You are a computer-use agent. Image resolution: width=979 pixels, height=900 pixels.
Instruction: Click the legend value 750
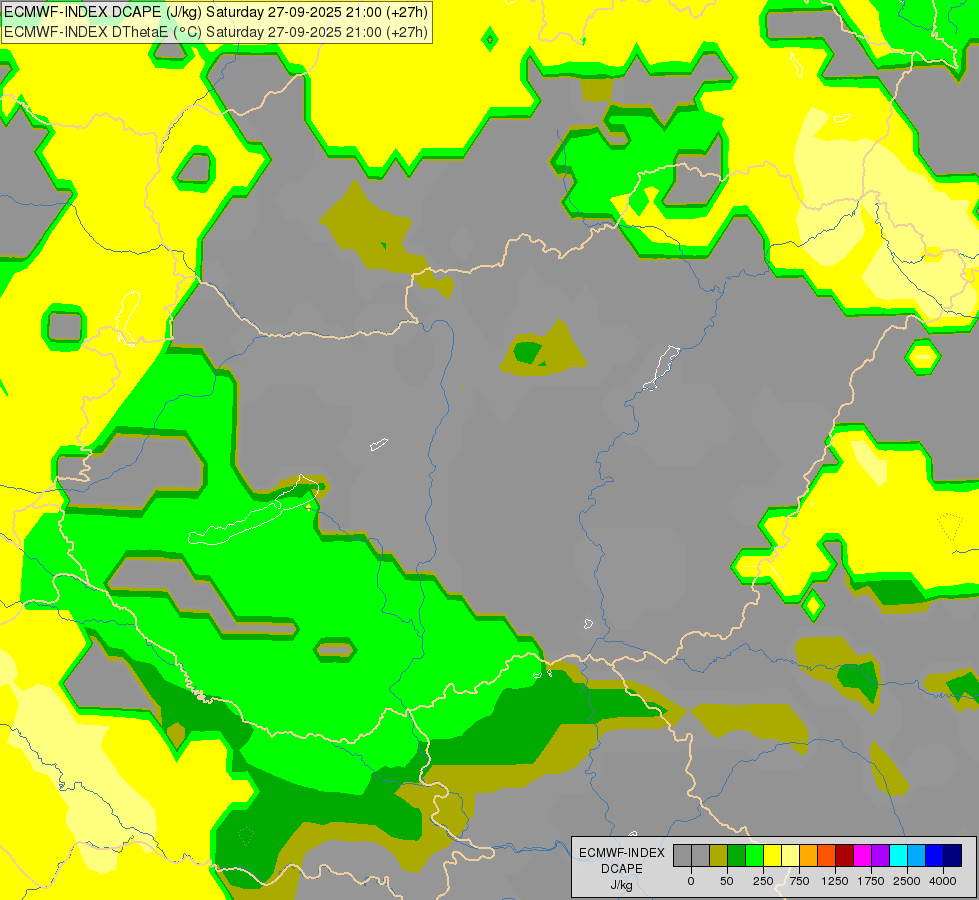[799, 881]
